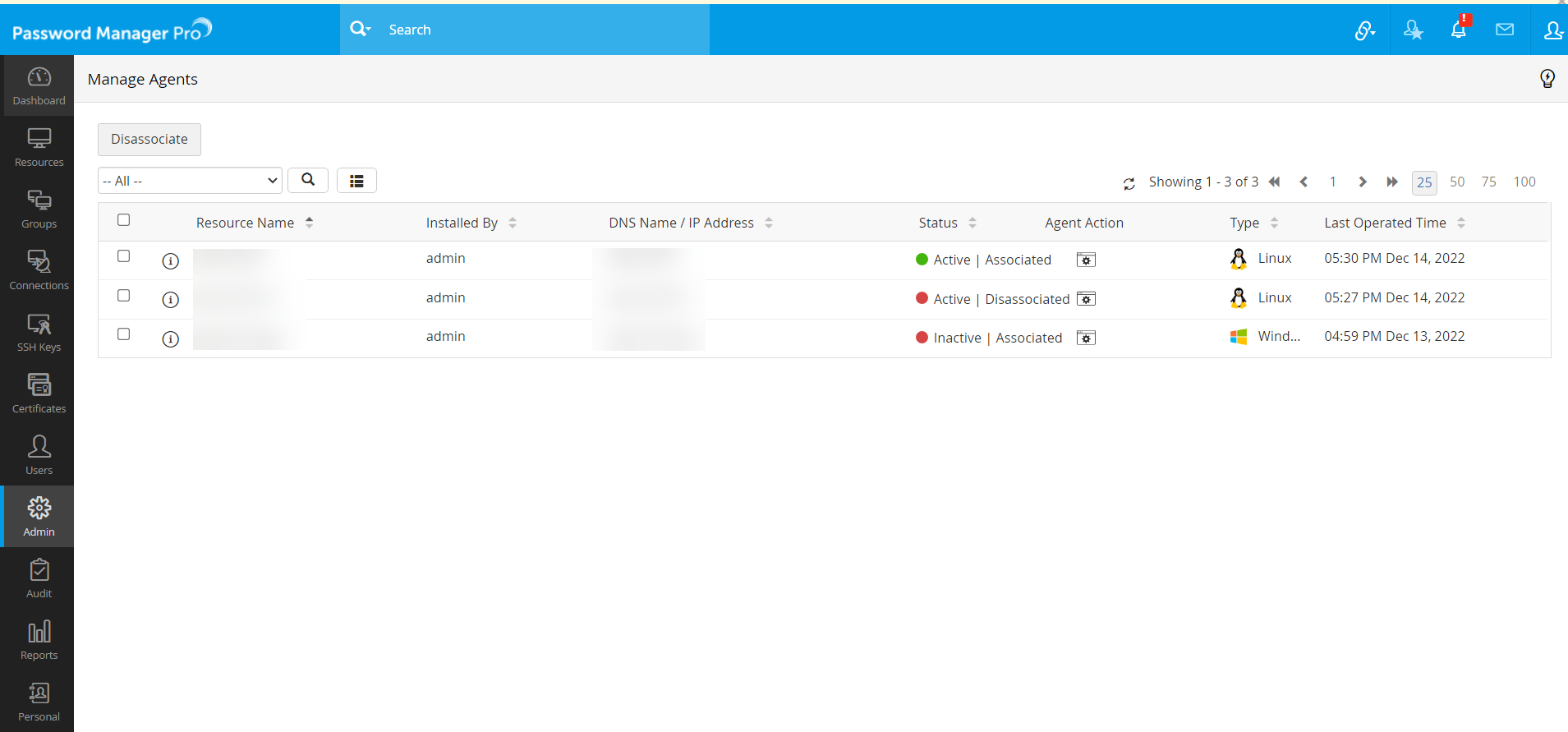Expand the "-- All --" filter dropdown
Image resolution: width=1568 pixels, height=732 pixels.
coord(190,181)
